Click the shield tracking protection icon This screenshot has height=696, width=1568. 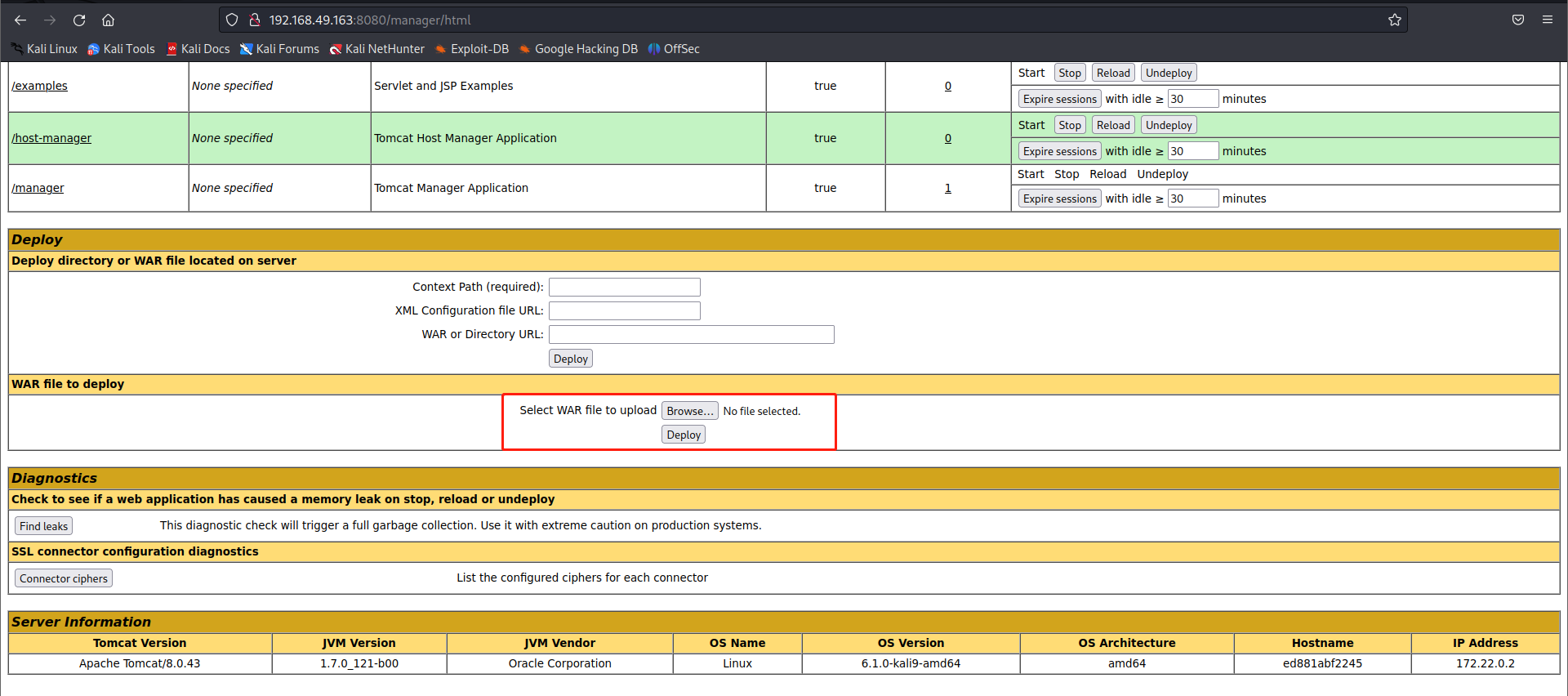click(x=232, y=20)
